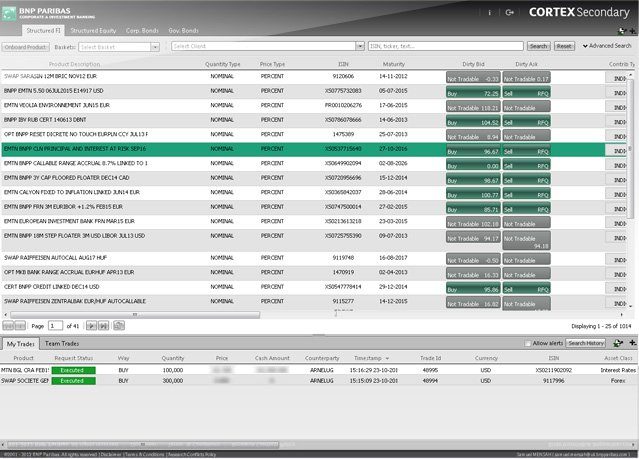Click Sell RFQ for EMTN BNPP 3Y CAP FLOORED FLOATER
The image size is (639, 459).
(x=526, y=179)
